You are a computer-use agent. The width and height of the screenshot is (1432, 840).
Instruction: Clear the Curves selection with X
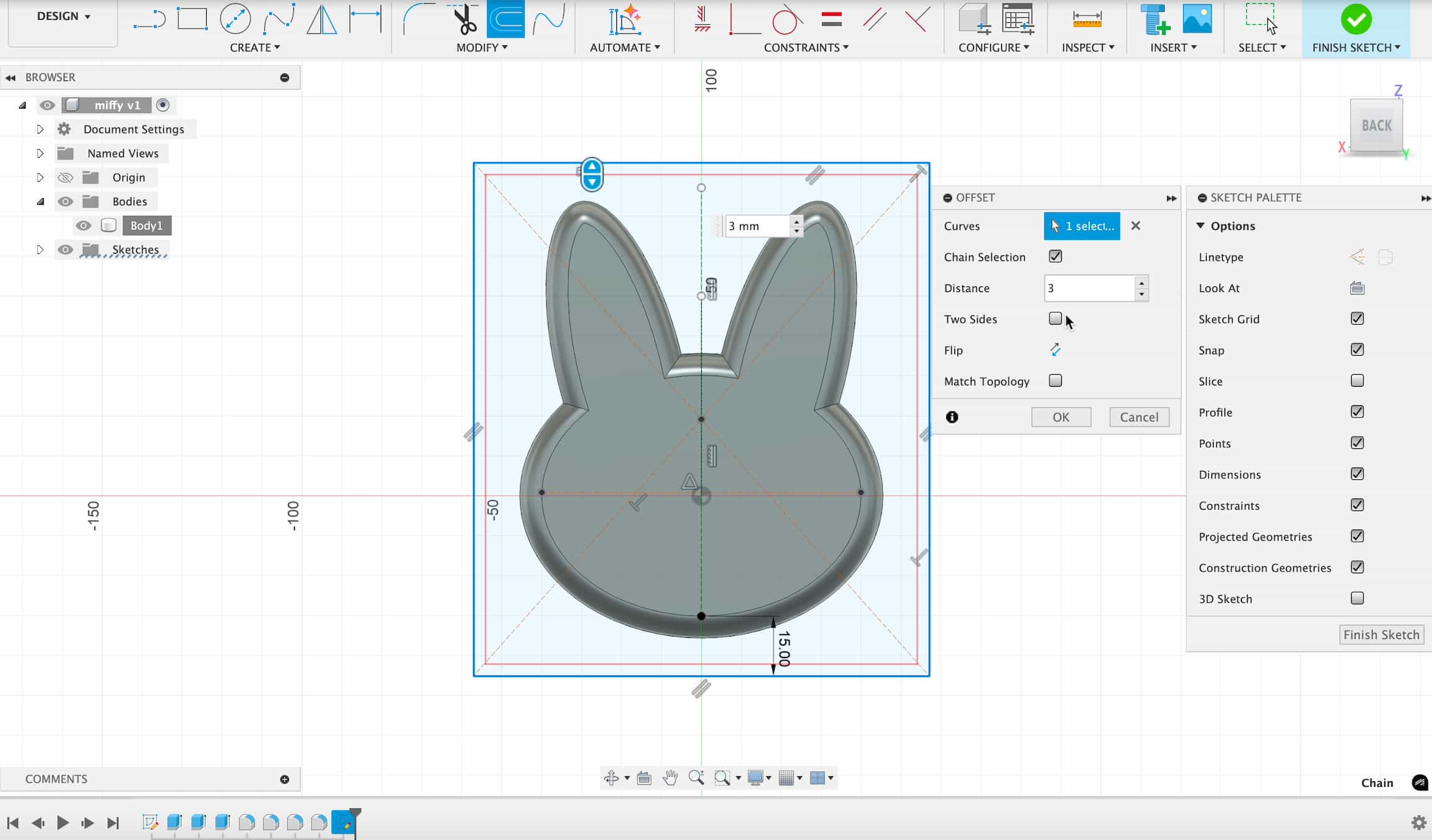point(1136,226)
